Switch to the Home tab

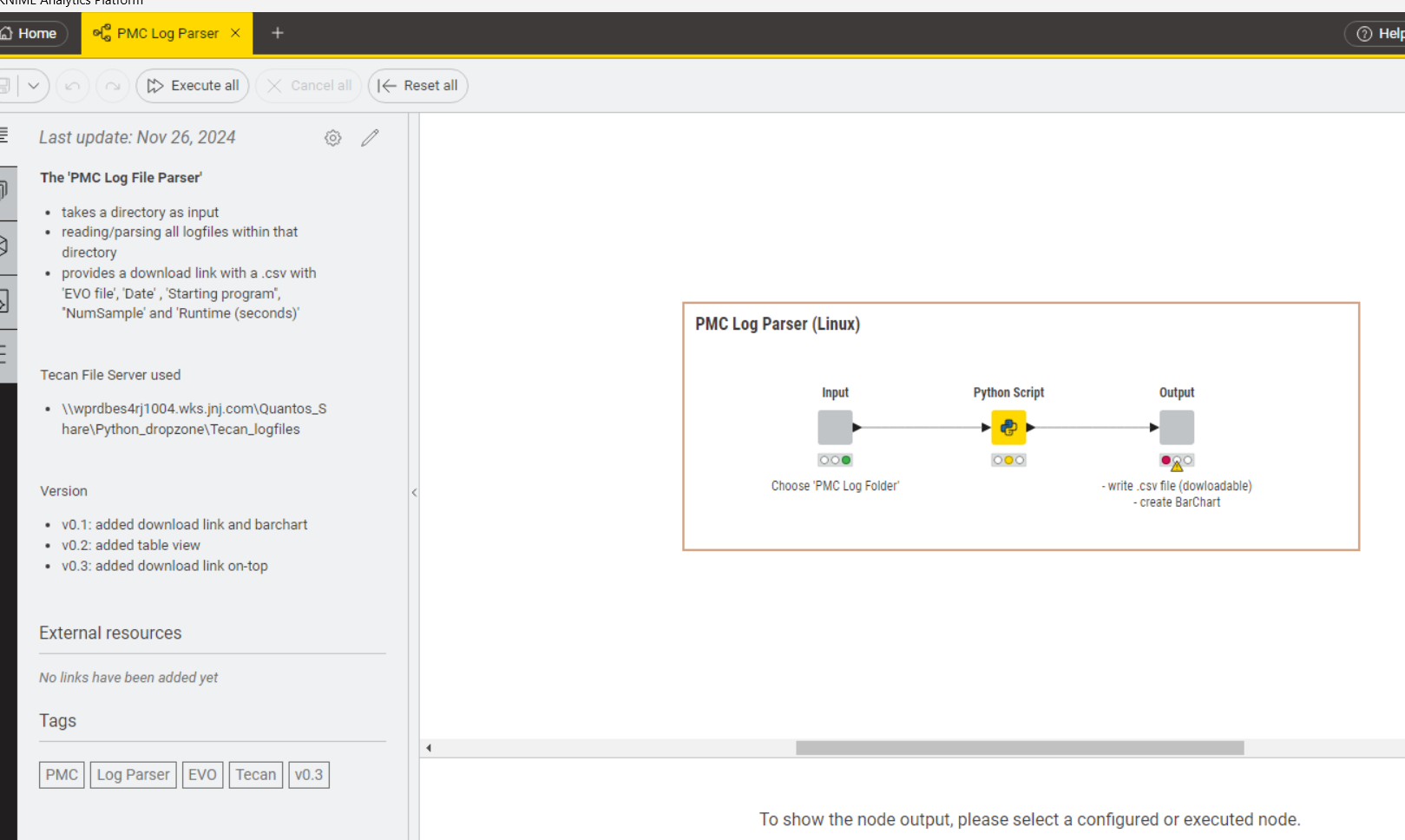tap(30, 33)
